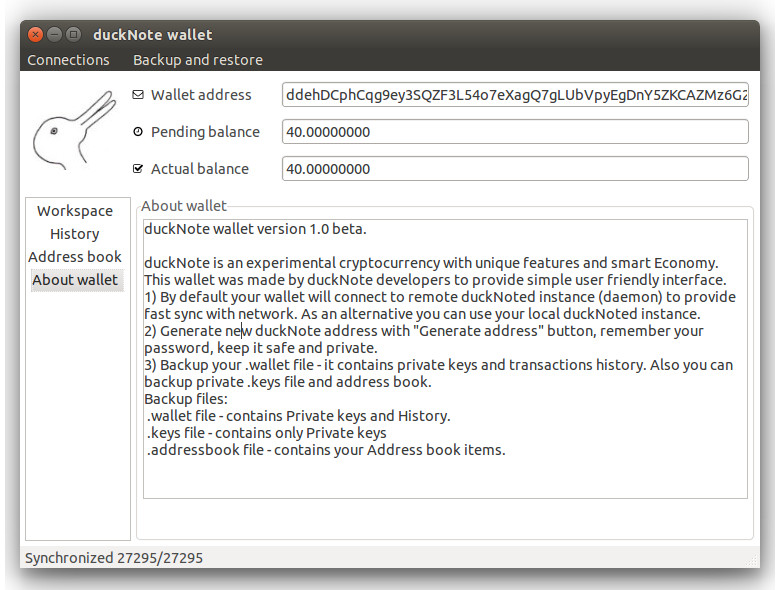Select the About wallet section
This screenshot has height=590, width=780.
pos(76,280)
